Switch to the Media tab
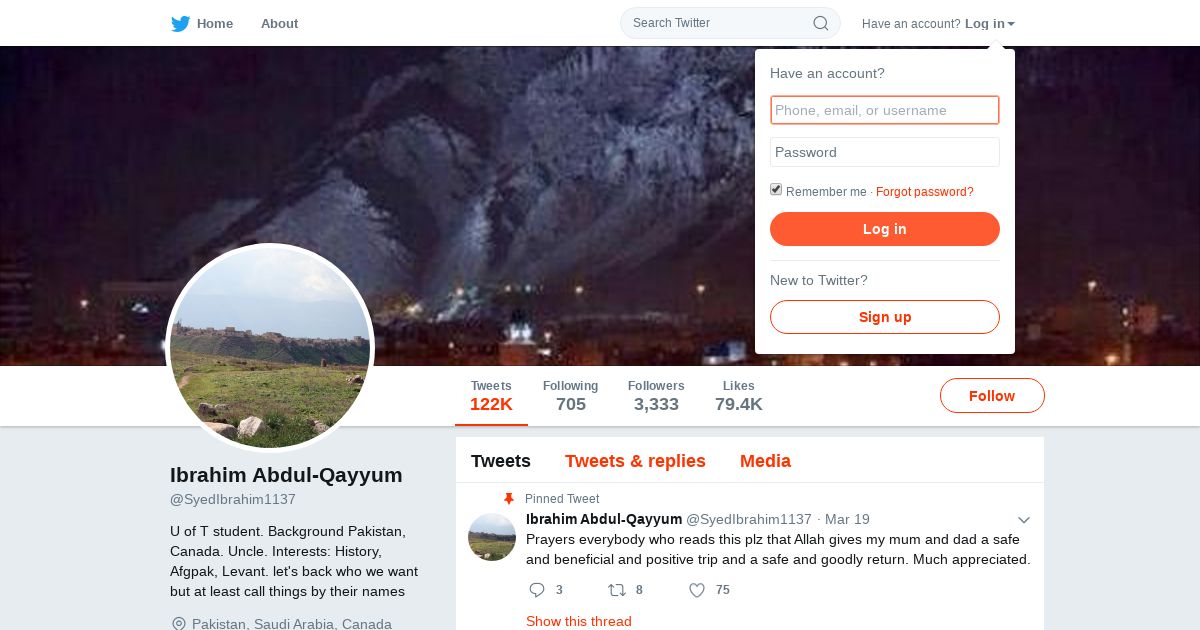This screenshot has width=1200, height=630. click(x=765, y=461)
